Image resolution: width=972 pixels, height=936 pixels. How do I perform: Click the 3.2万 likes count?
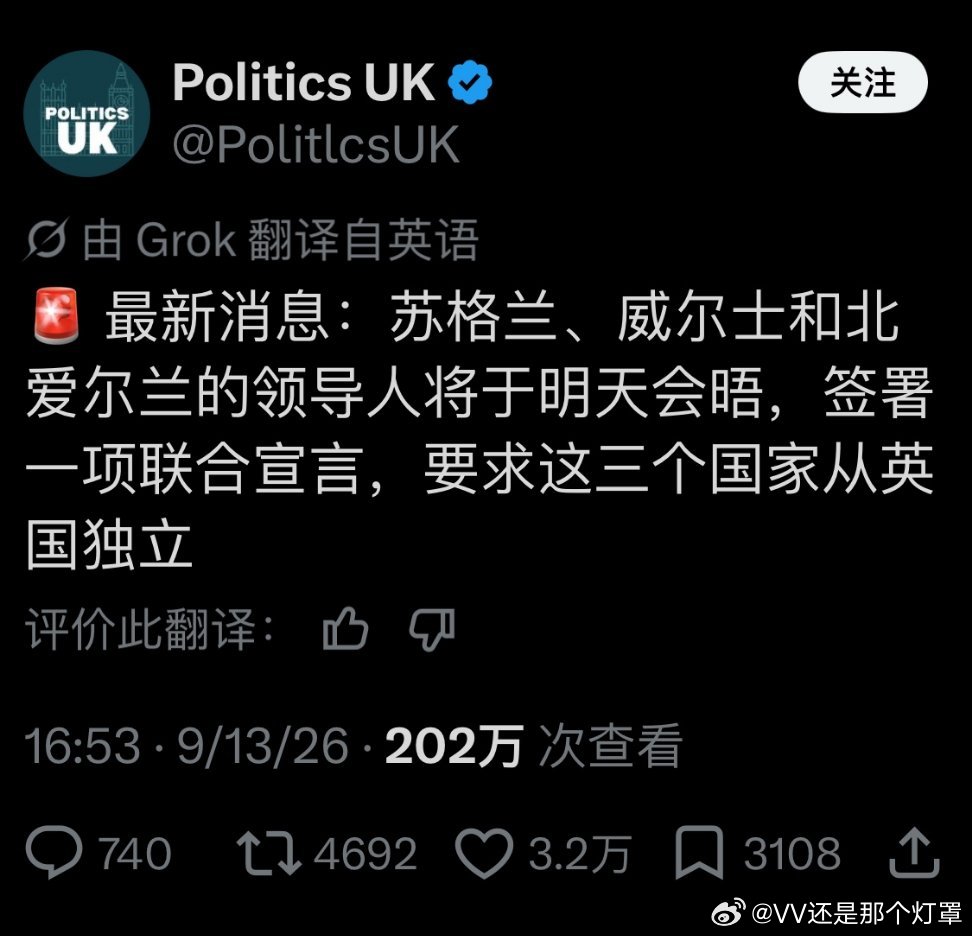point(580,854)
